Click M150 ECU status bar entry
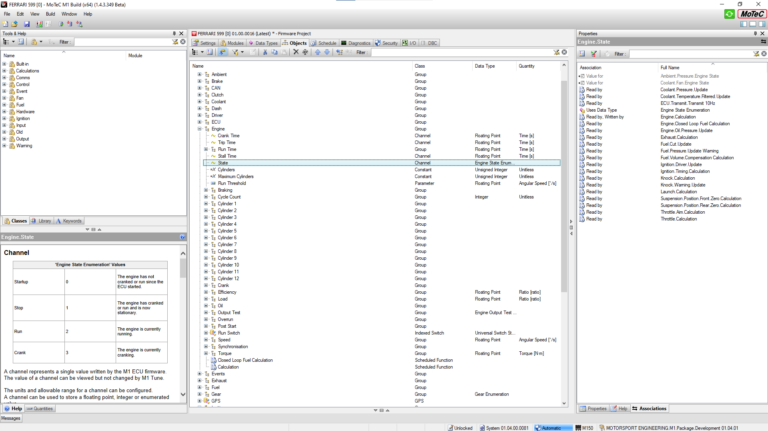Viewport: 768px width, 431px height. [584, 428]
